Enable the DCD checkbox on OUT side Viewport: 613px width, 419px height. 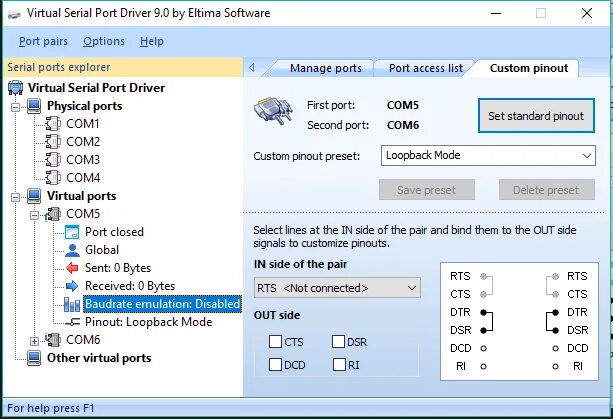click(x=275, y=365)
